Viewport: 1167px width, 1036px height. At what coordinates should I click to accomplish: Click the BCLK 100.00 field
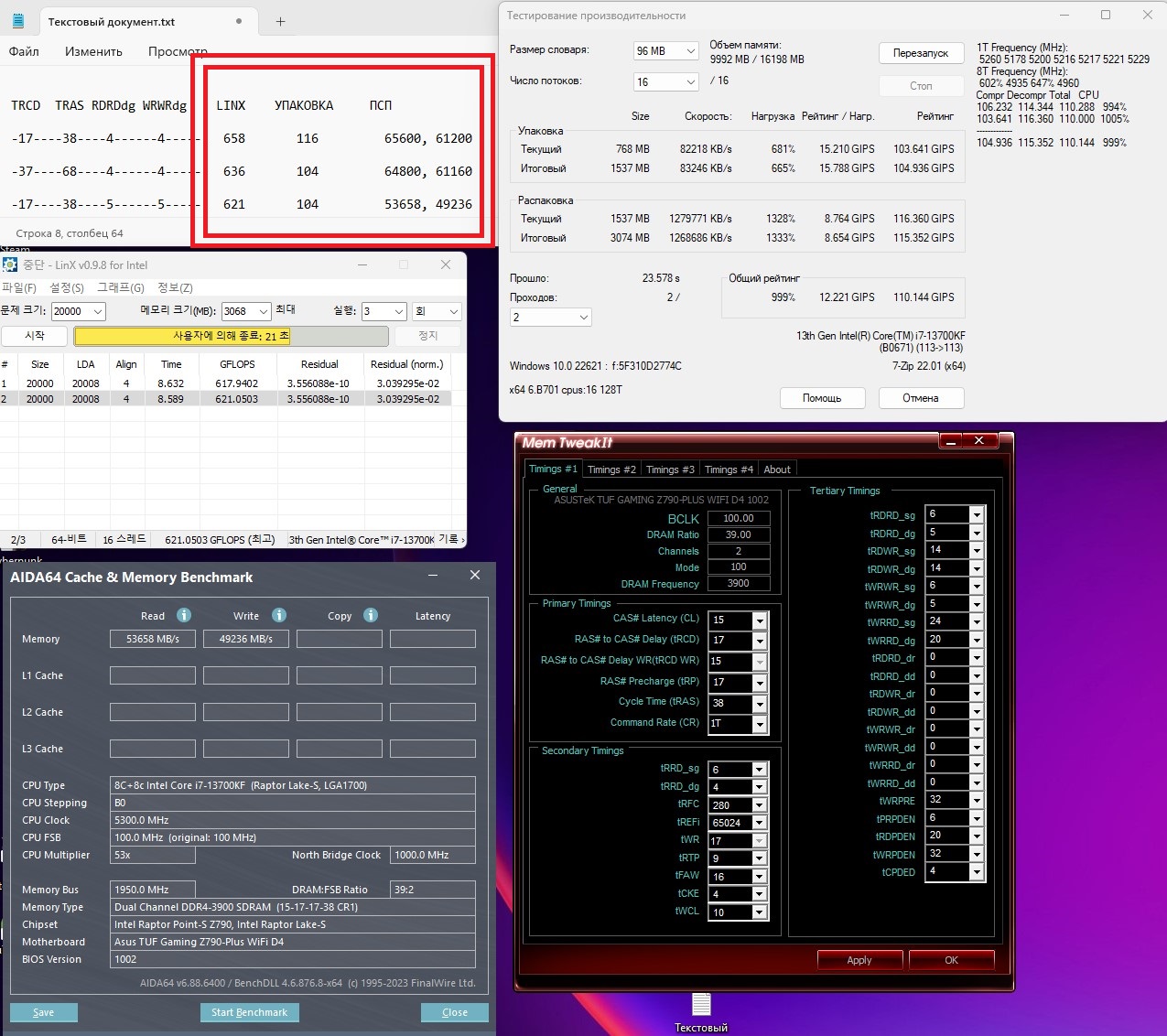point(739,518)
